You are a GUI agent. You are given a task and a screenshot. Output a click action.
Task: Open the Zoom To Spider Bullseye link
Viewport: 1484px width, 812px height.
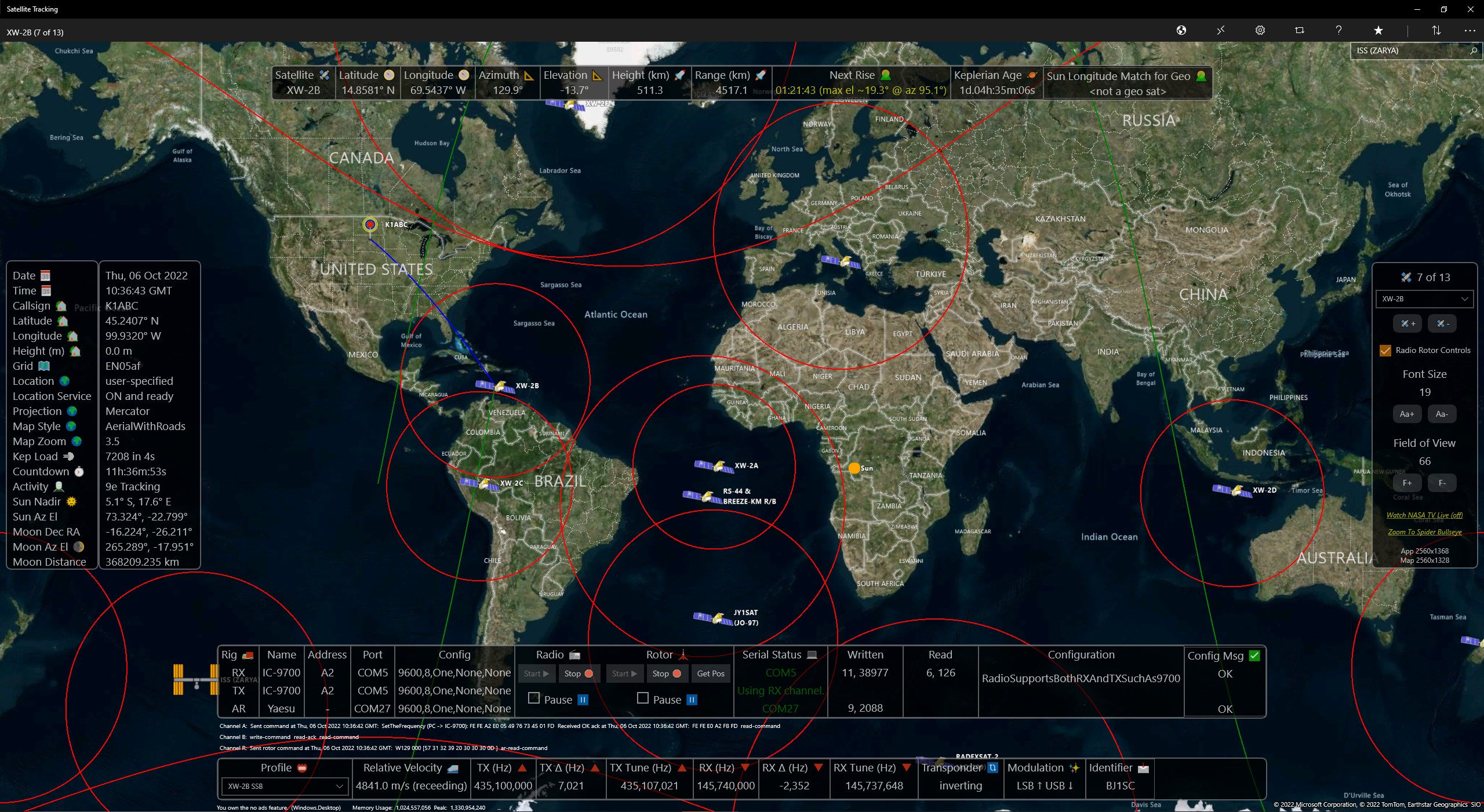coord(1424,531)
